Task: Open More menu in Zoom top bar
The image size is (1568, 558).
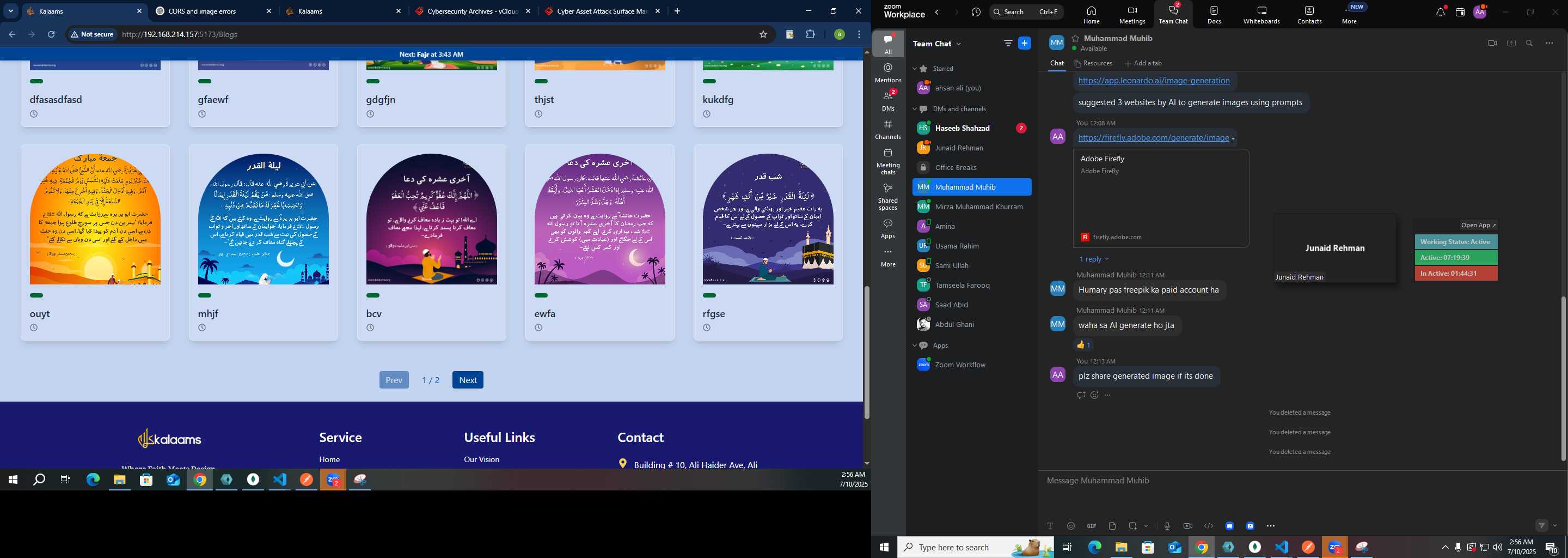Action: (x=1350, y=15)
